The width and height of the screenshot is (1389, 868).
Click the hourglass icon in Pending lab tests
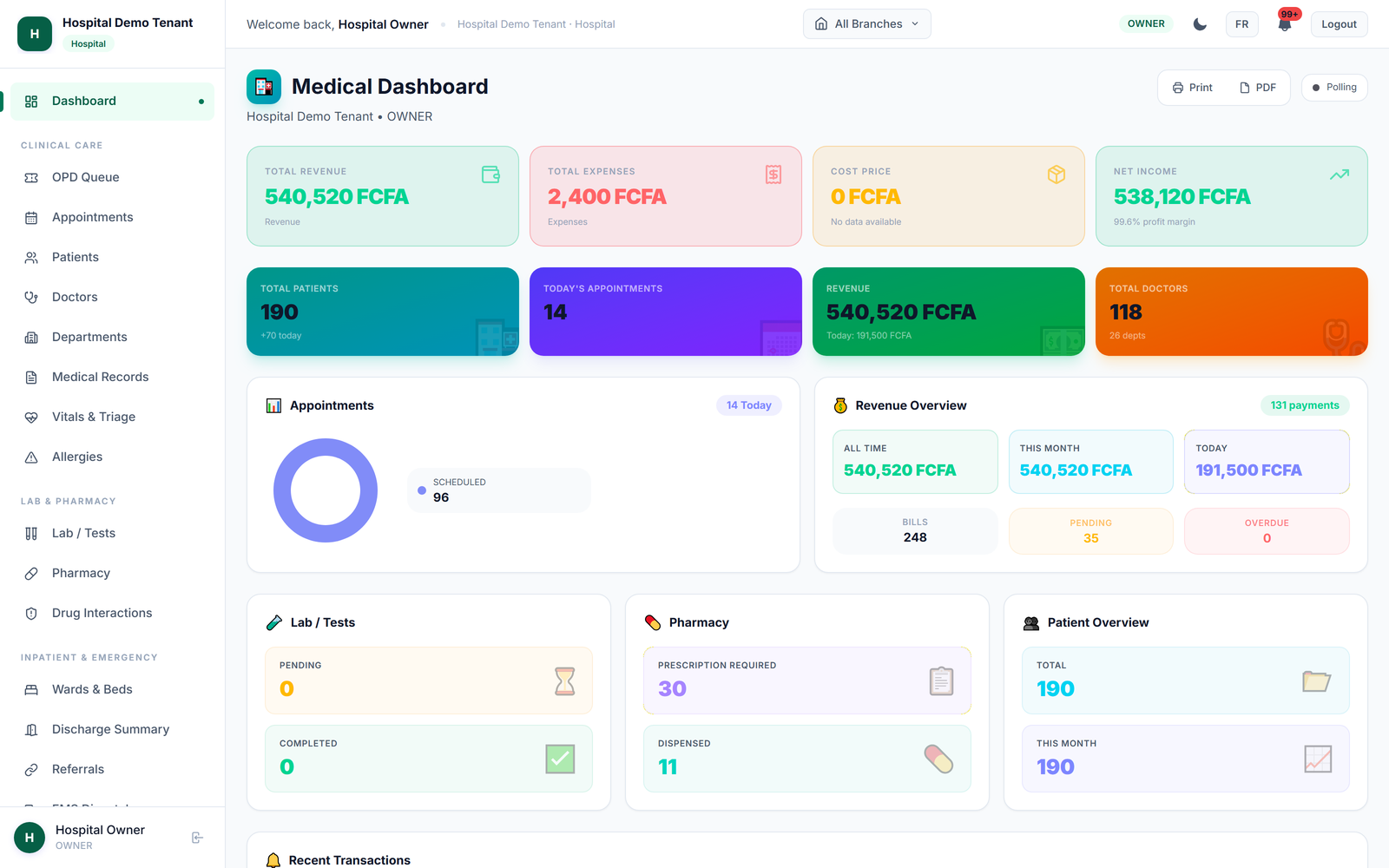pyautogui.click(x=565, y=681)
